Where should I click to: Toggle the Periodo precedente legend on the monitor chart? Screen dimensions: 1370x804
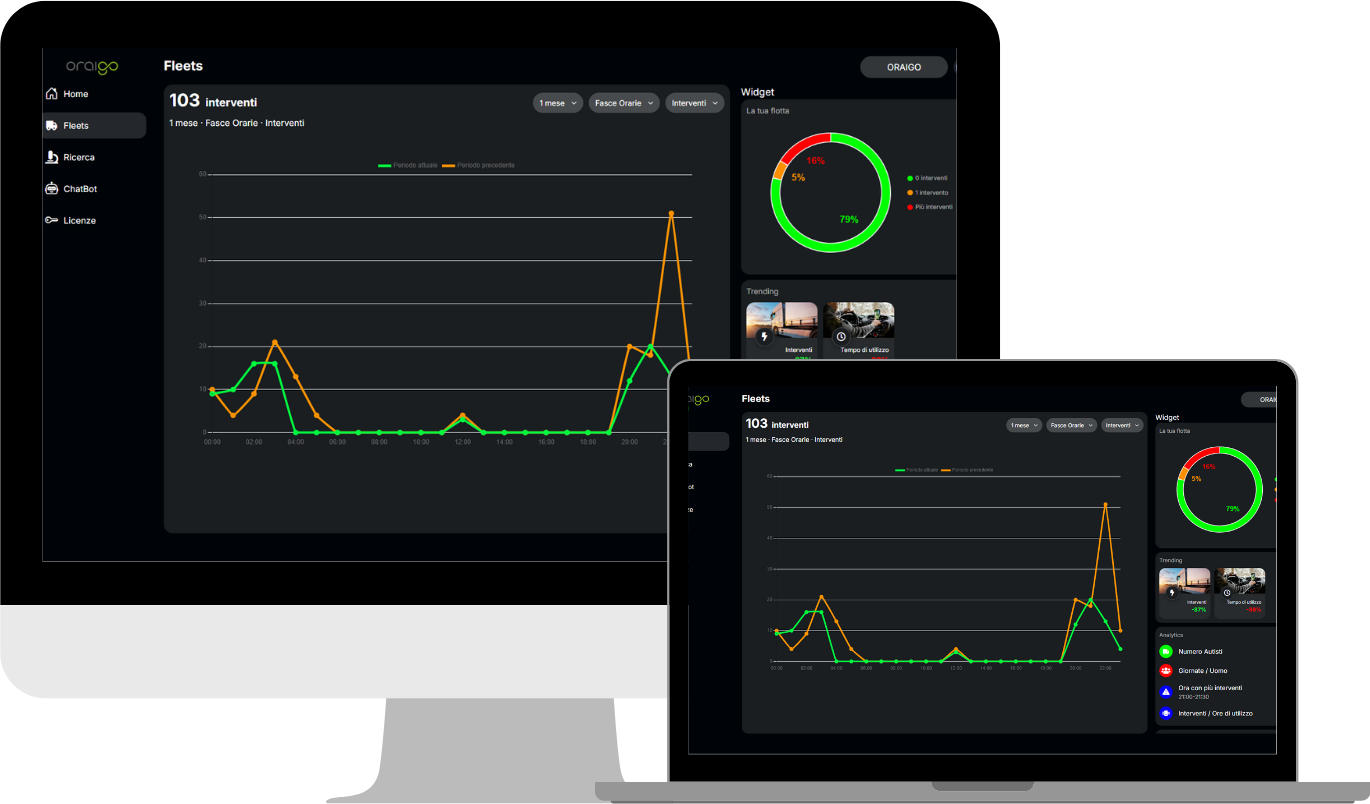point(480,165)
